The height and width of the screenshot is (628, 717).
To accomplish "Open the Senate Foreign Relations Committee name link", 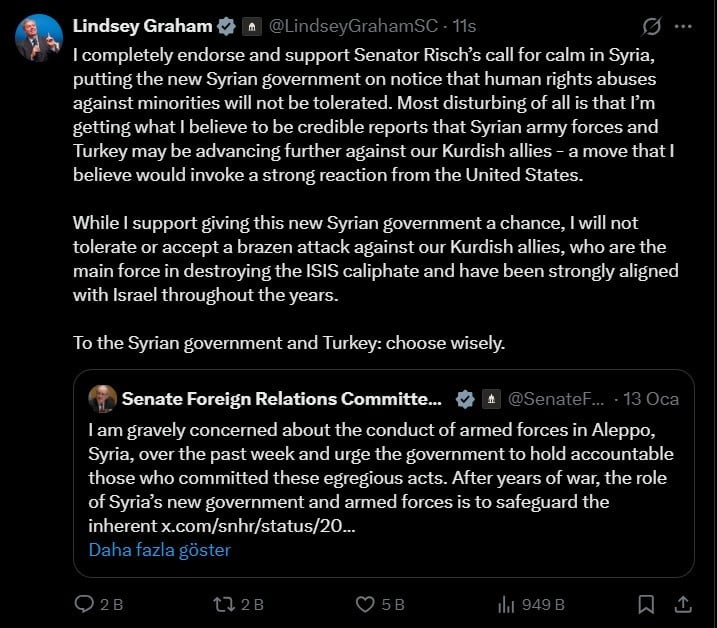I will click(281, 399).
